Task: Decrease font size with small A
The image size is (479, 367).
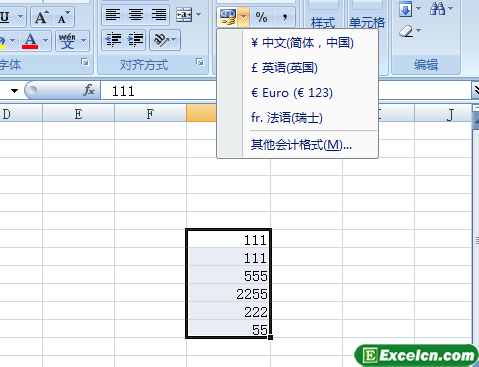Action: pos(63,17)
